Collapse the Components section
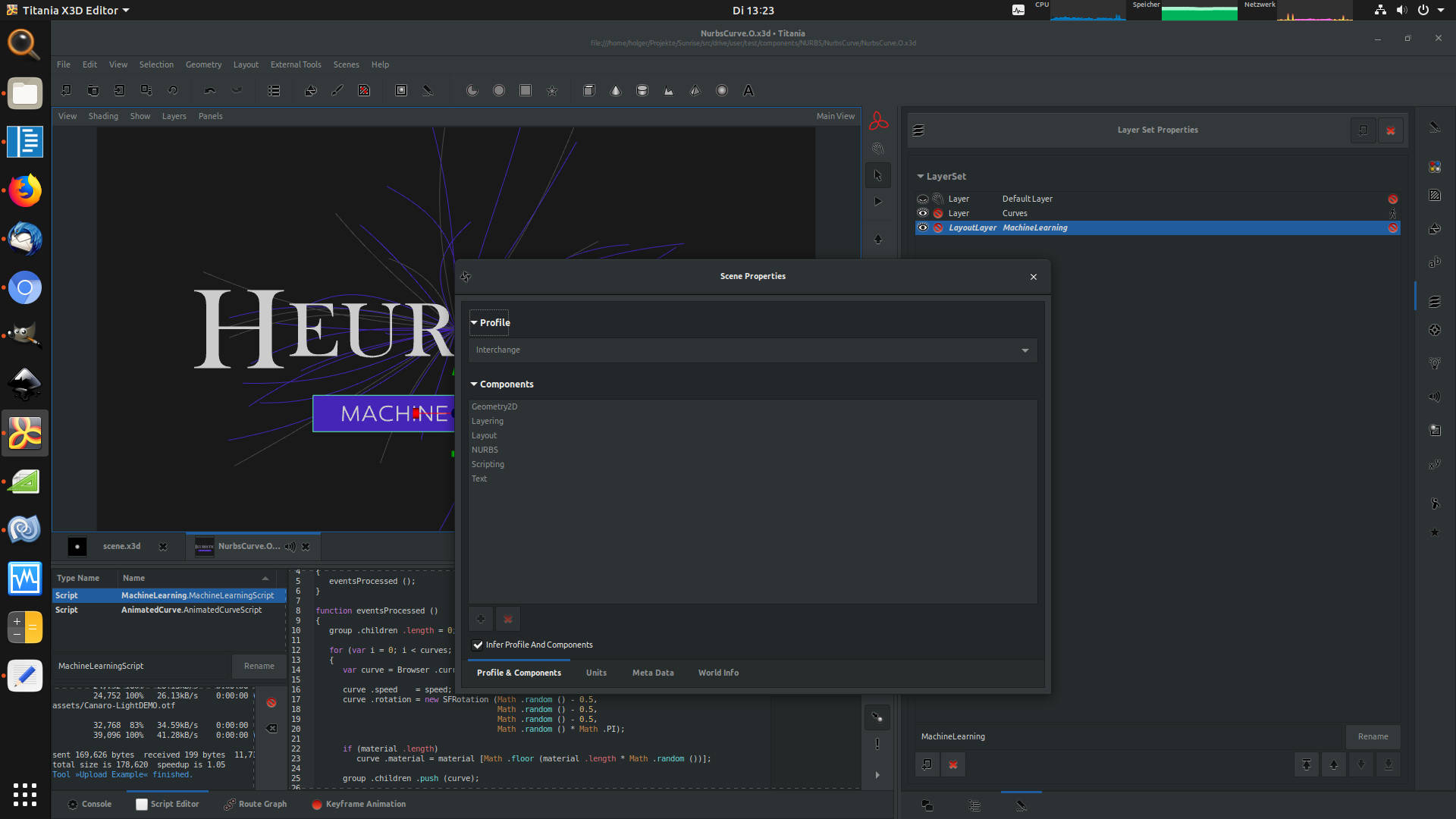 tap(474, 384)
